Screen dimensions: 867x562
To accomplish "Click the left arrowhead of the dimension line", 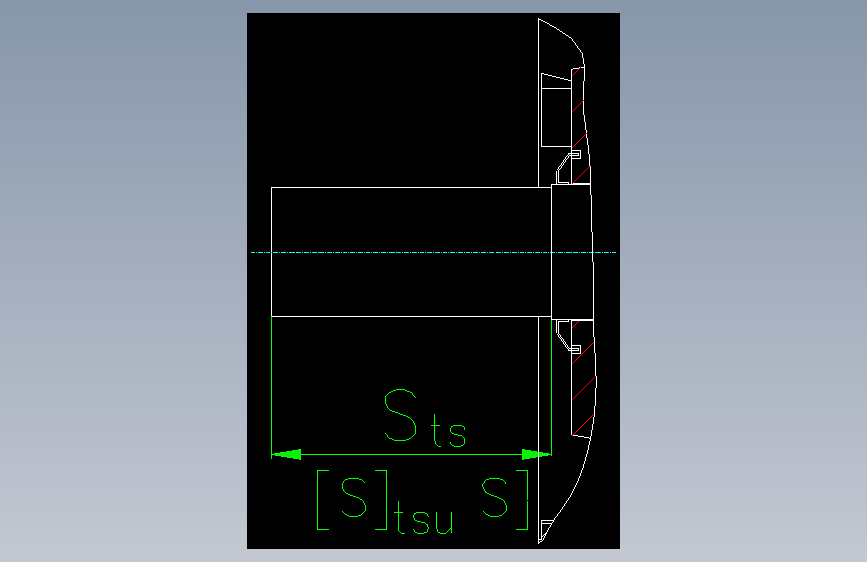I will (x=286, y=455).
